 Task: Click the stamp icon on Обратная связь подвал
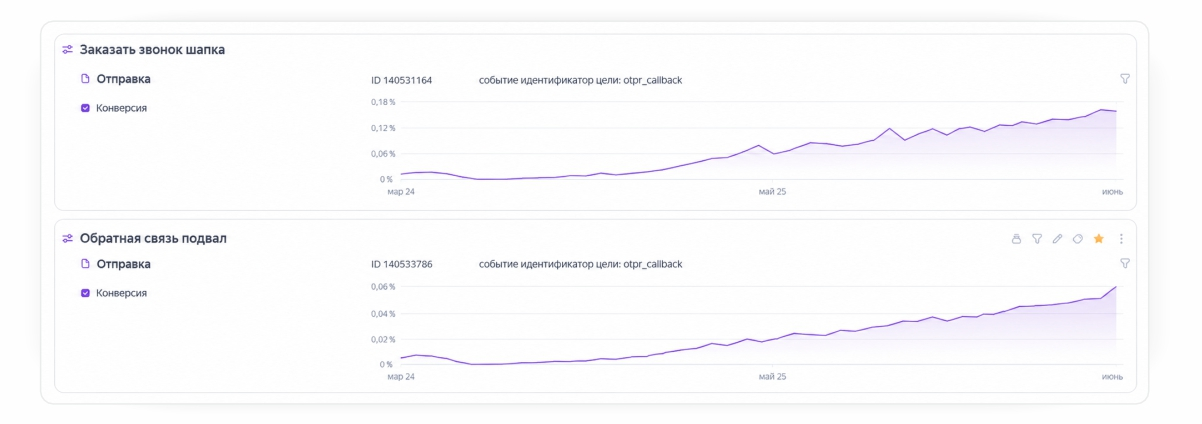point(1016,239)
